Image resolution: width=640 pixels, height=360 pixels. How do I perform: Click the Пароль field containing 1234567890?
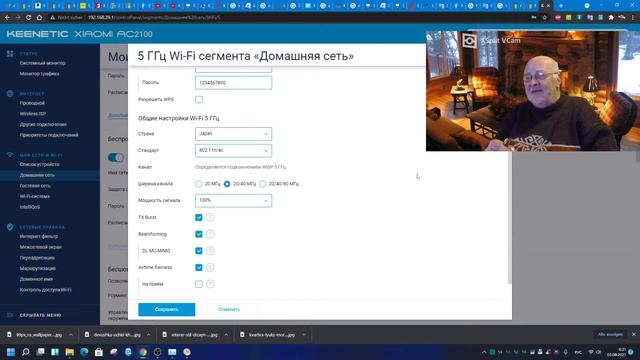[233, 83]
